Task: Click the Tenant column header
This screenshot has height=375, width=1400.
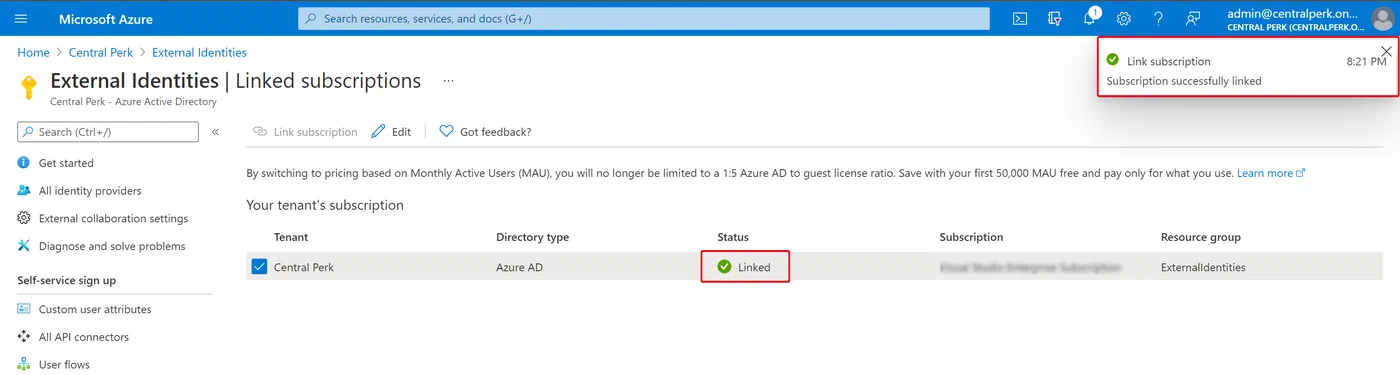Action: click(291, 237)
